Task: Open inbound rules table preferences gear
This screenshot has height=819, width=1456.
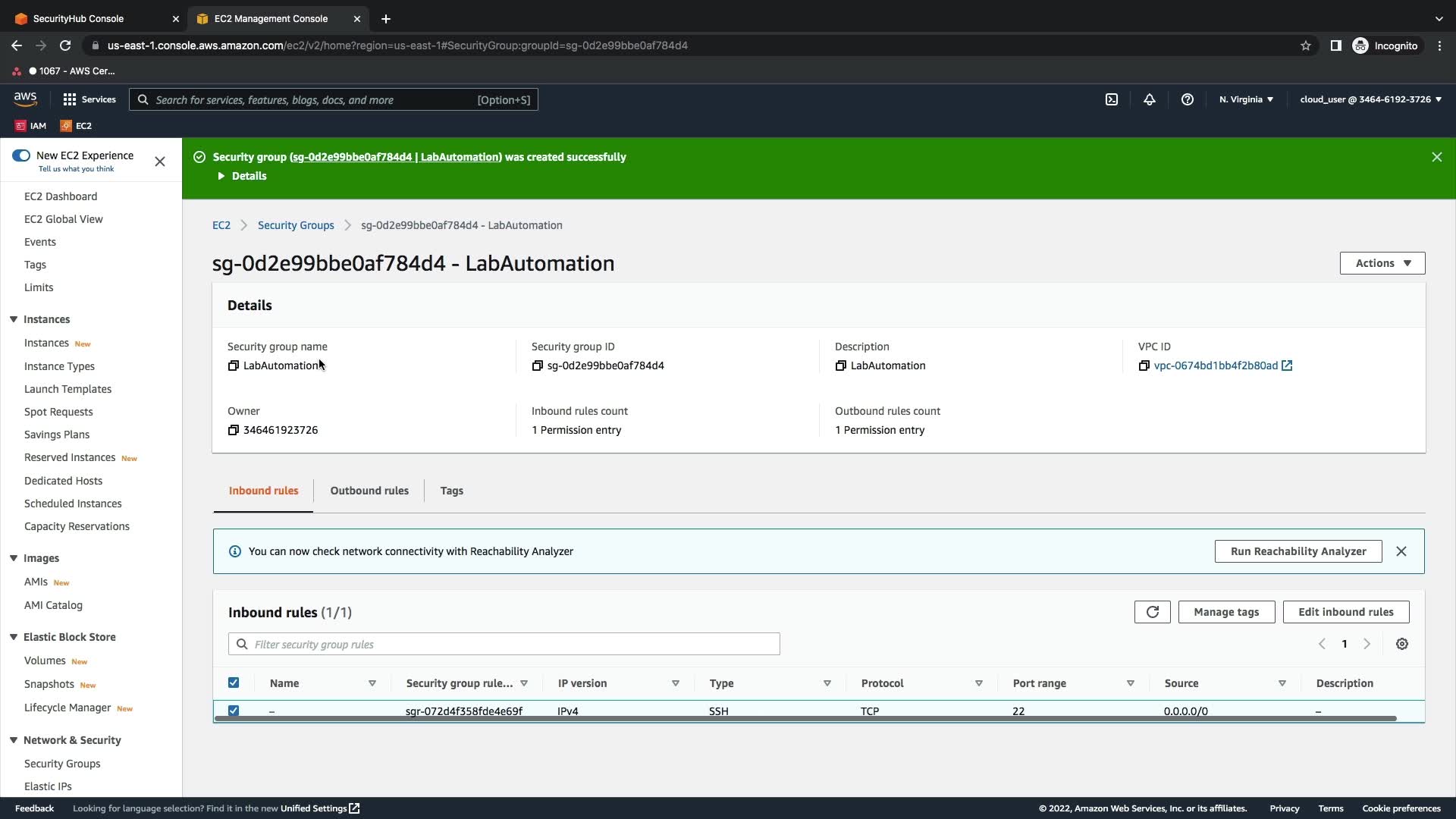Action: [1401, 644]
